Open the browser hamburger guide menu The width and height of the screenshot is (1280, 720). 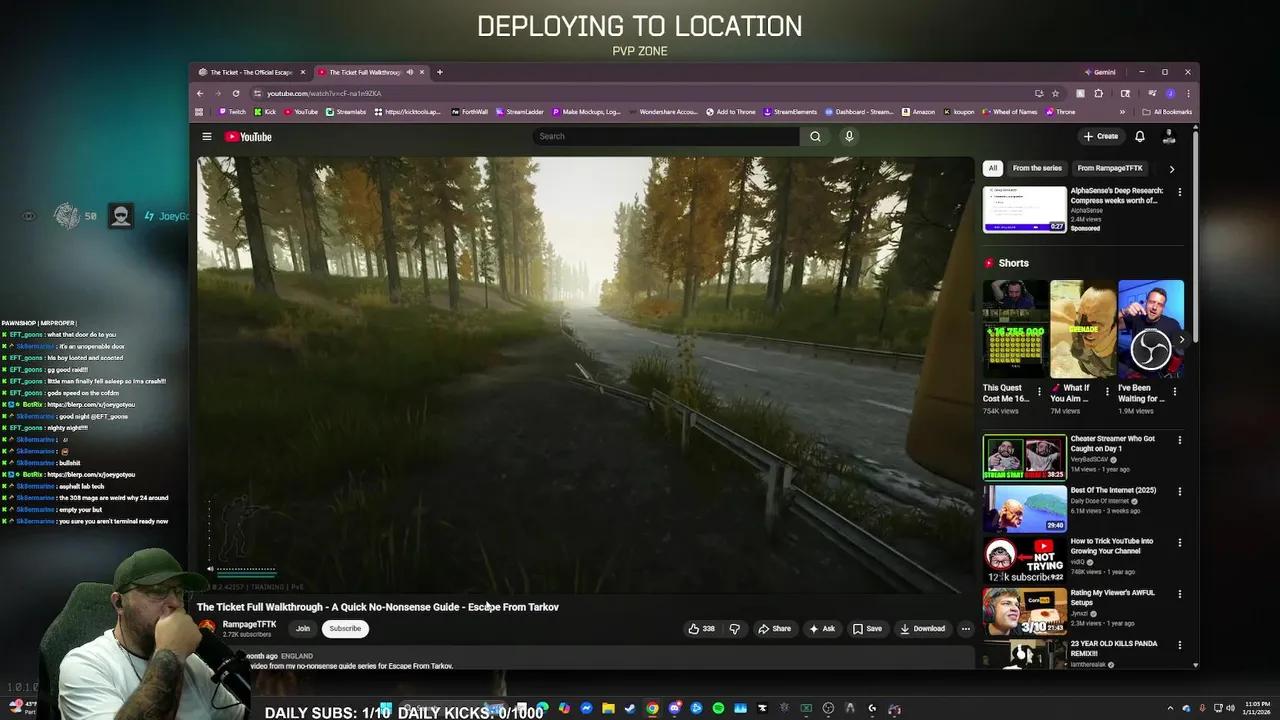206,136
